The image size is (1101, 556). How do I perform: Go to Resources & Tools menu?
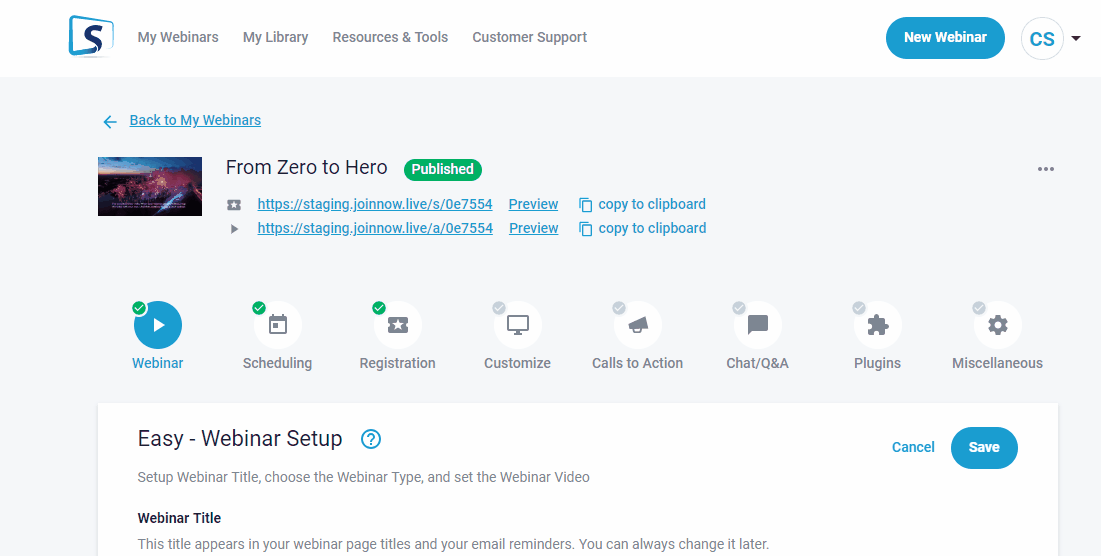[390, 37]
